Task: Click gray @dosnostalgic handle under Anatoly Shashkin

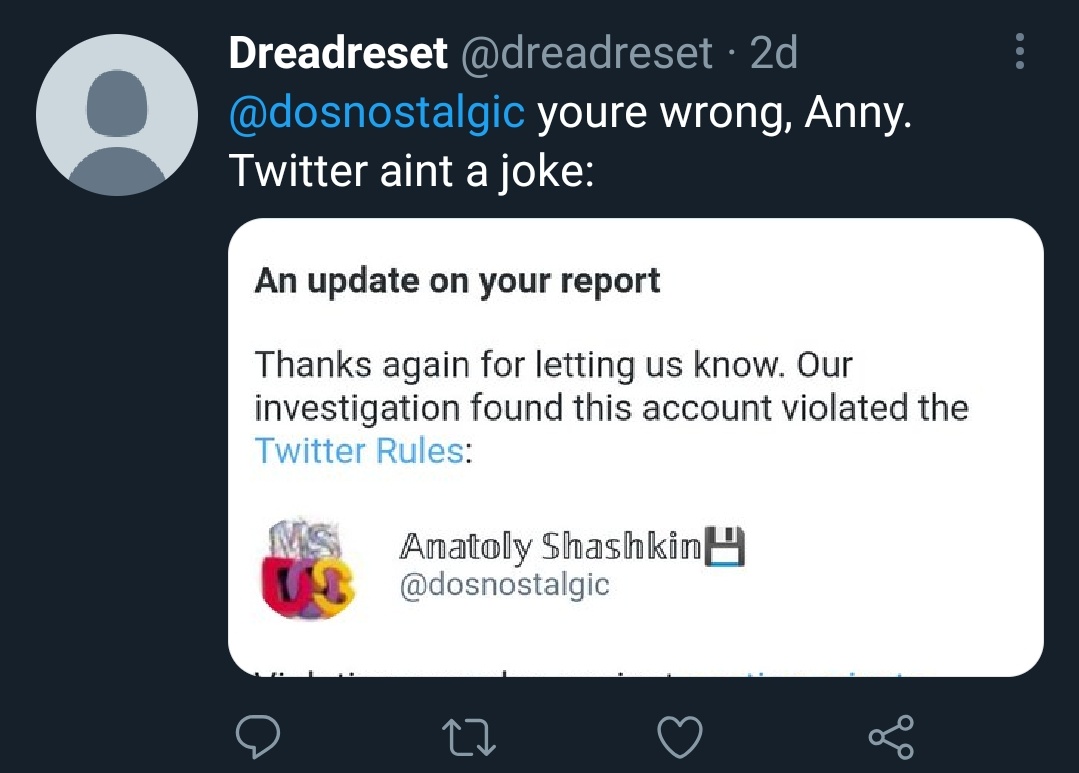Action: tap(504, 585)
